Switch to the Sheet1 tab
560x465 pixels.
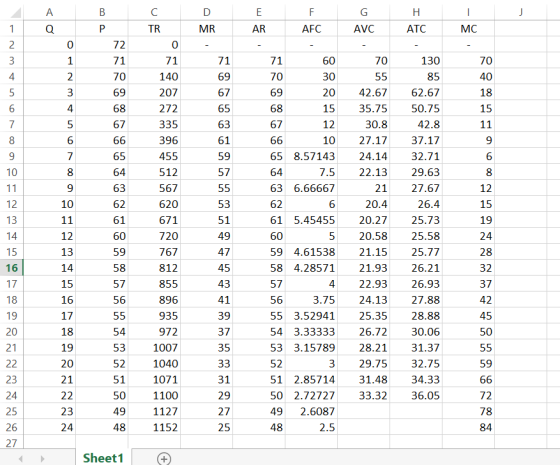tap(103, 458)
